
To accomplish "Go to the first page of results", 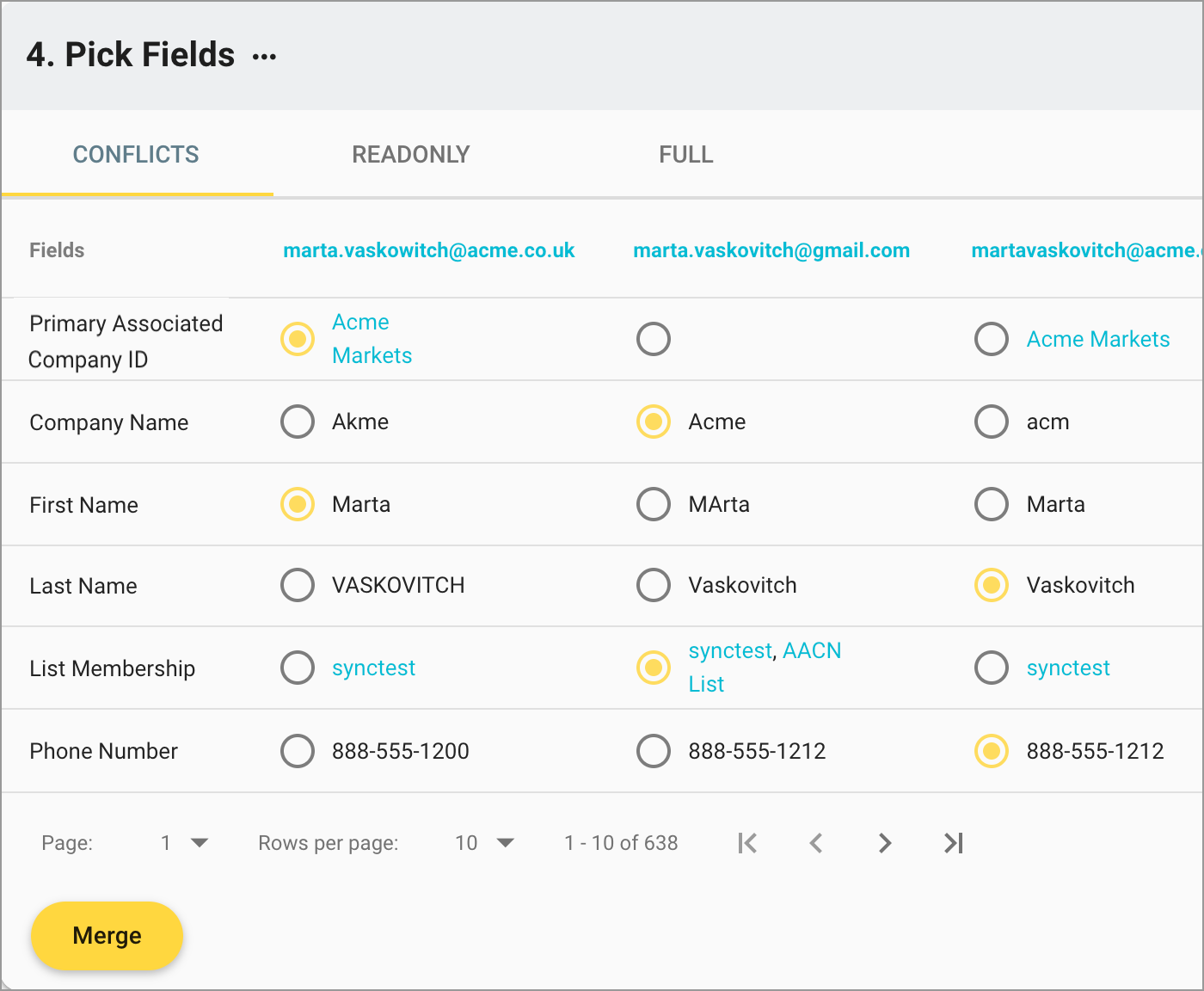I will tap(747, 843).
